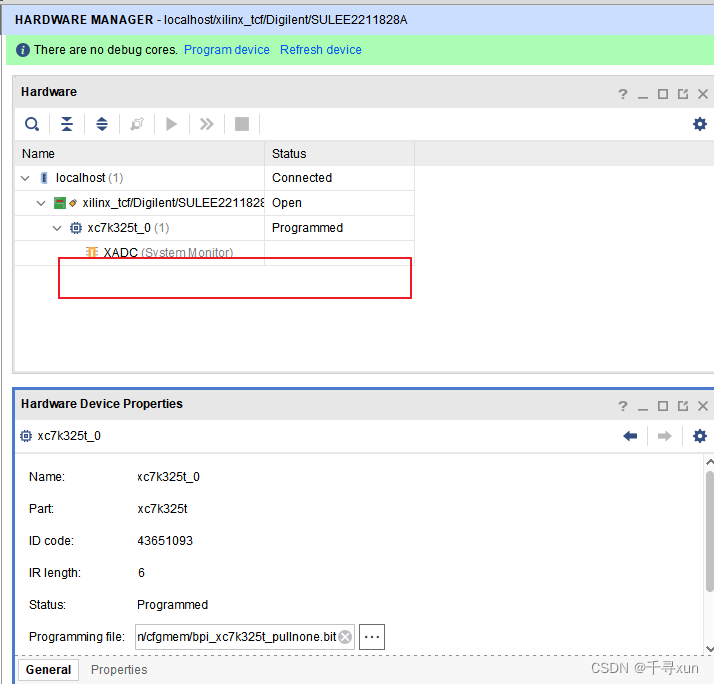Open search in Hardware panel toolbar
714x684 pixels.
click(x=32, y=124)
